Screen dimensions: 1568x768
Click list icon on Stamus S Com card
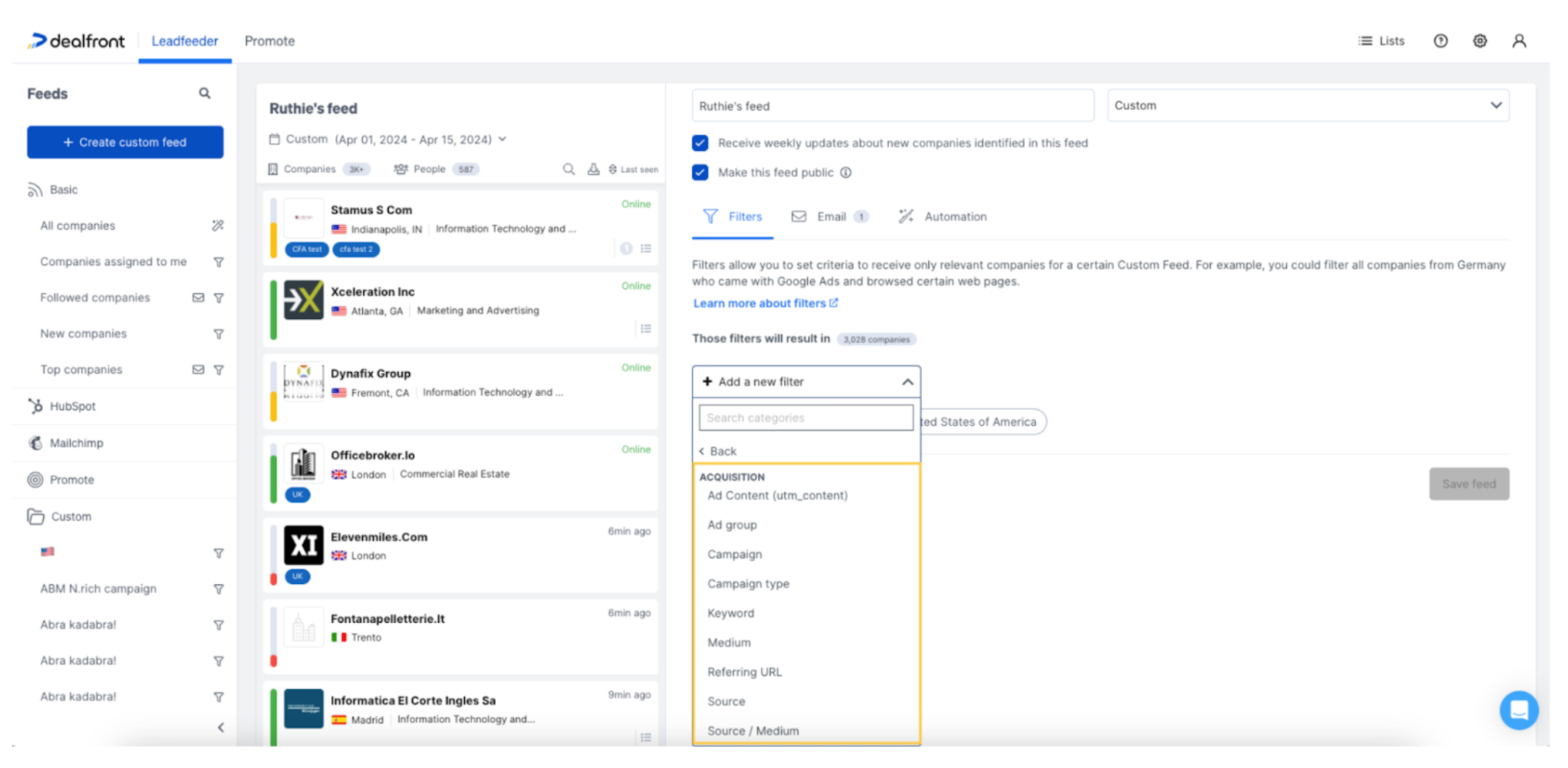pyautogui.click(x=646, y=249)
